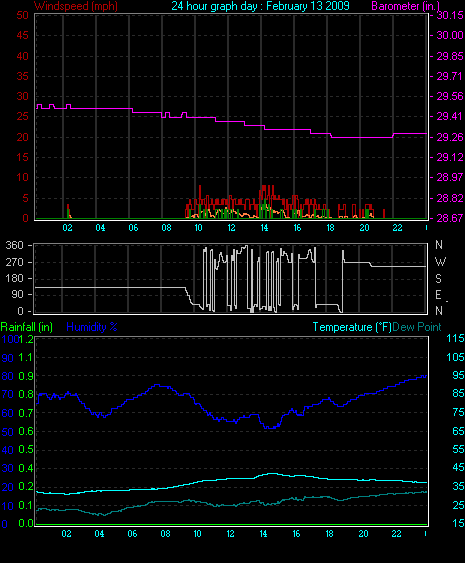Click the 14 hour marker under bottom graph
This screenshot has height=563, width=465.
263,534
